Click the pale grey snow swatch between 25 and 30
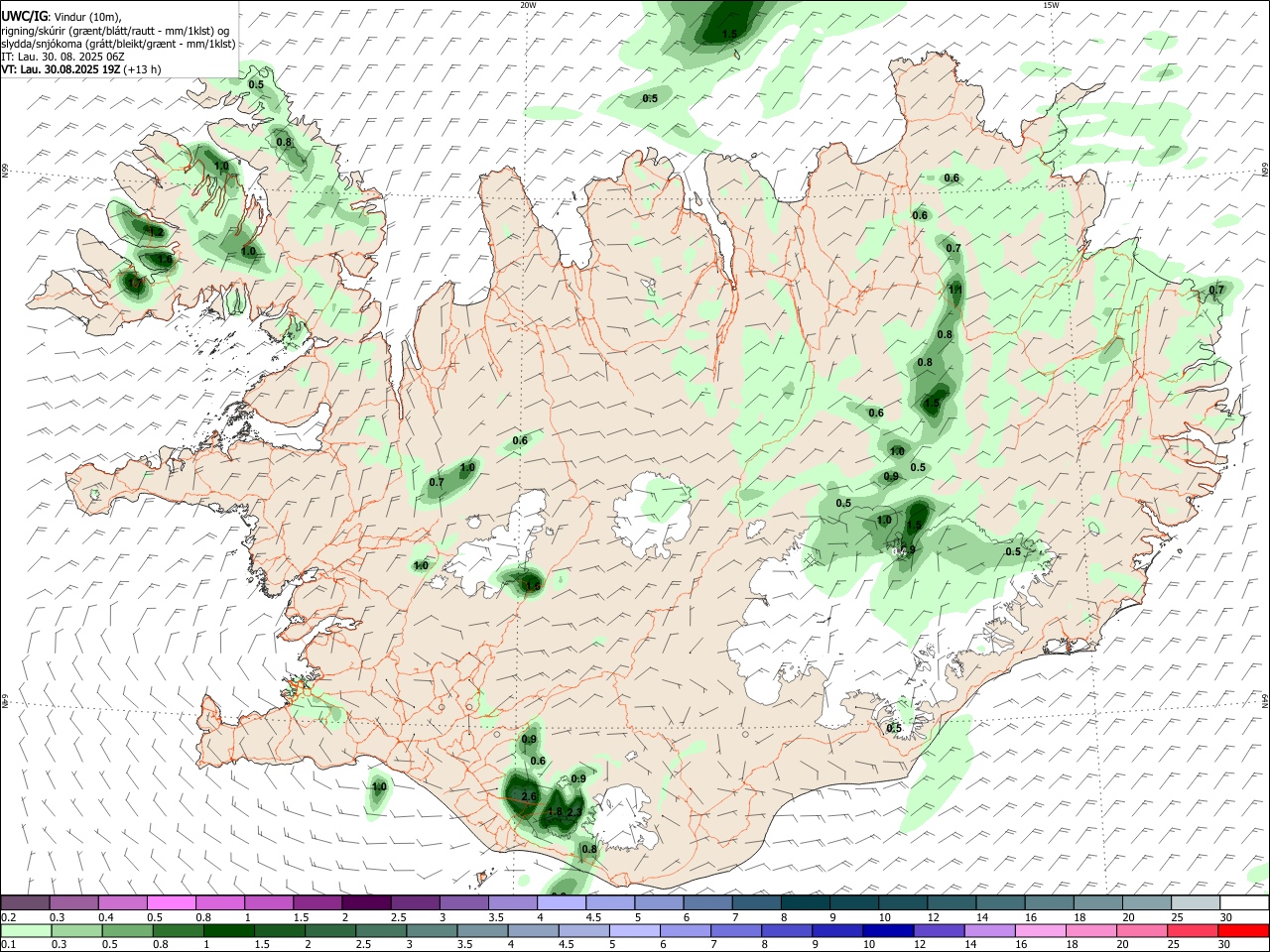The height and width of the screenshot is (952, 1270). click(1196, 903)
